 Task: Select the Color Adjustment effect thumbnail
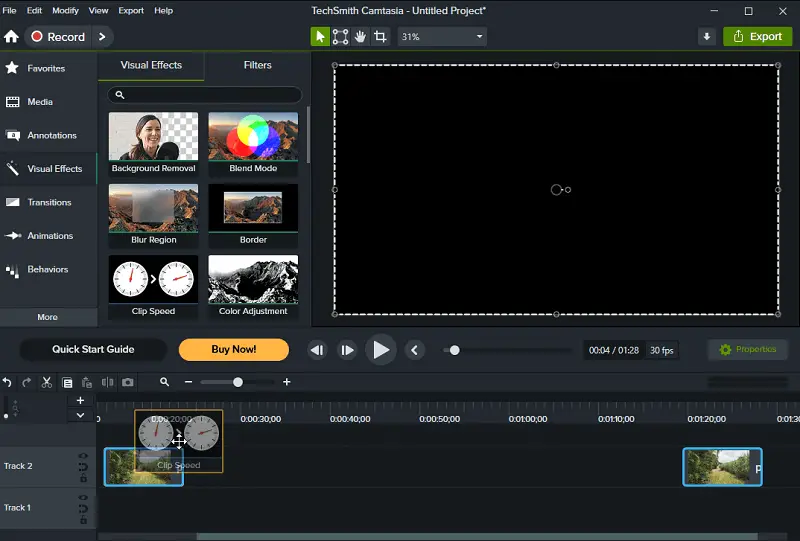[x=253, y=286]
